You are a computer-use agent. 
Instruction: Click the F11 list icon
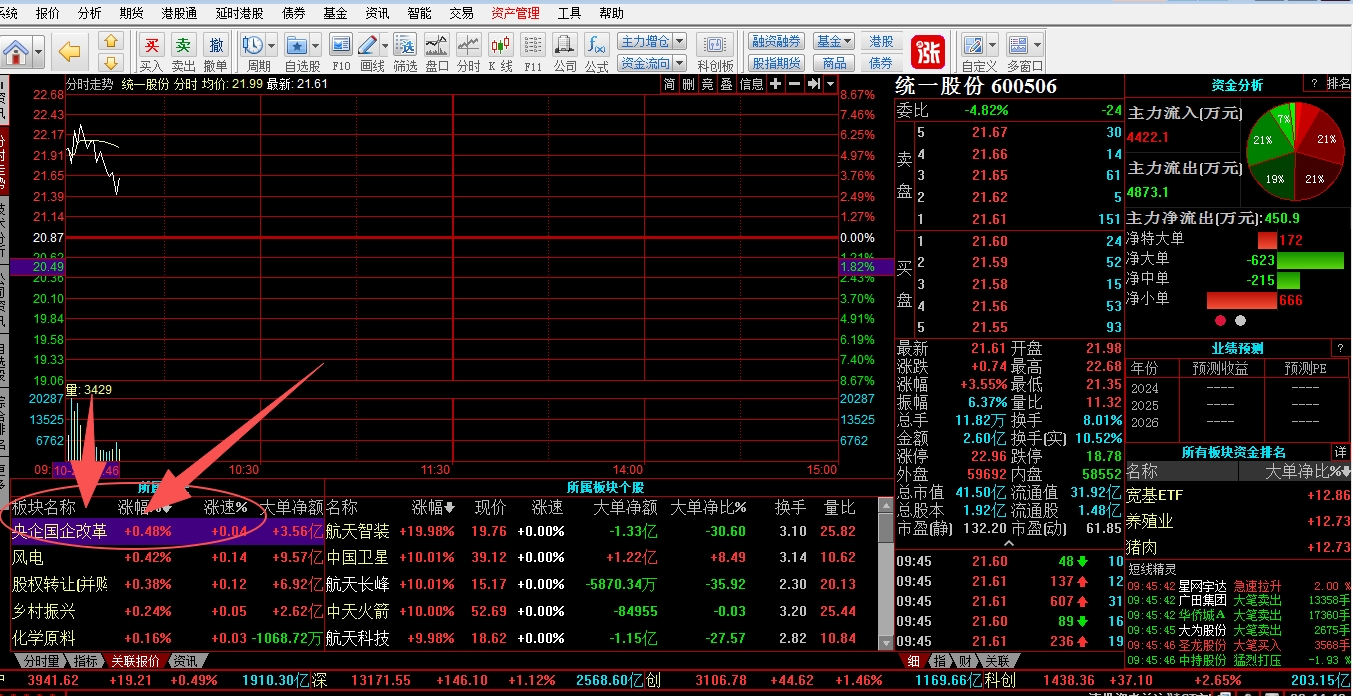click(x=533, y=45)
